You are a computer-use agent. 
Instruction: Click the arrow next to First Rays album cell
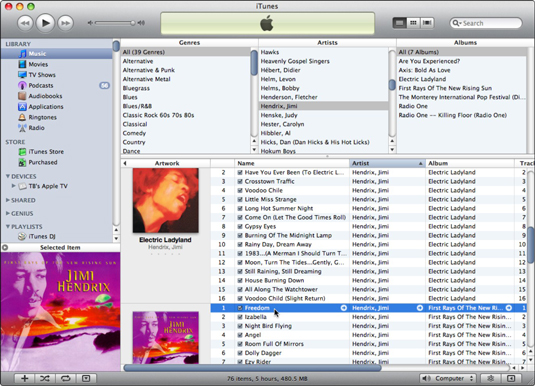[x=509, y=308]
